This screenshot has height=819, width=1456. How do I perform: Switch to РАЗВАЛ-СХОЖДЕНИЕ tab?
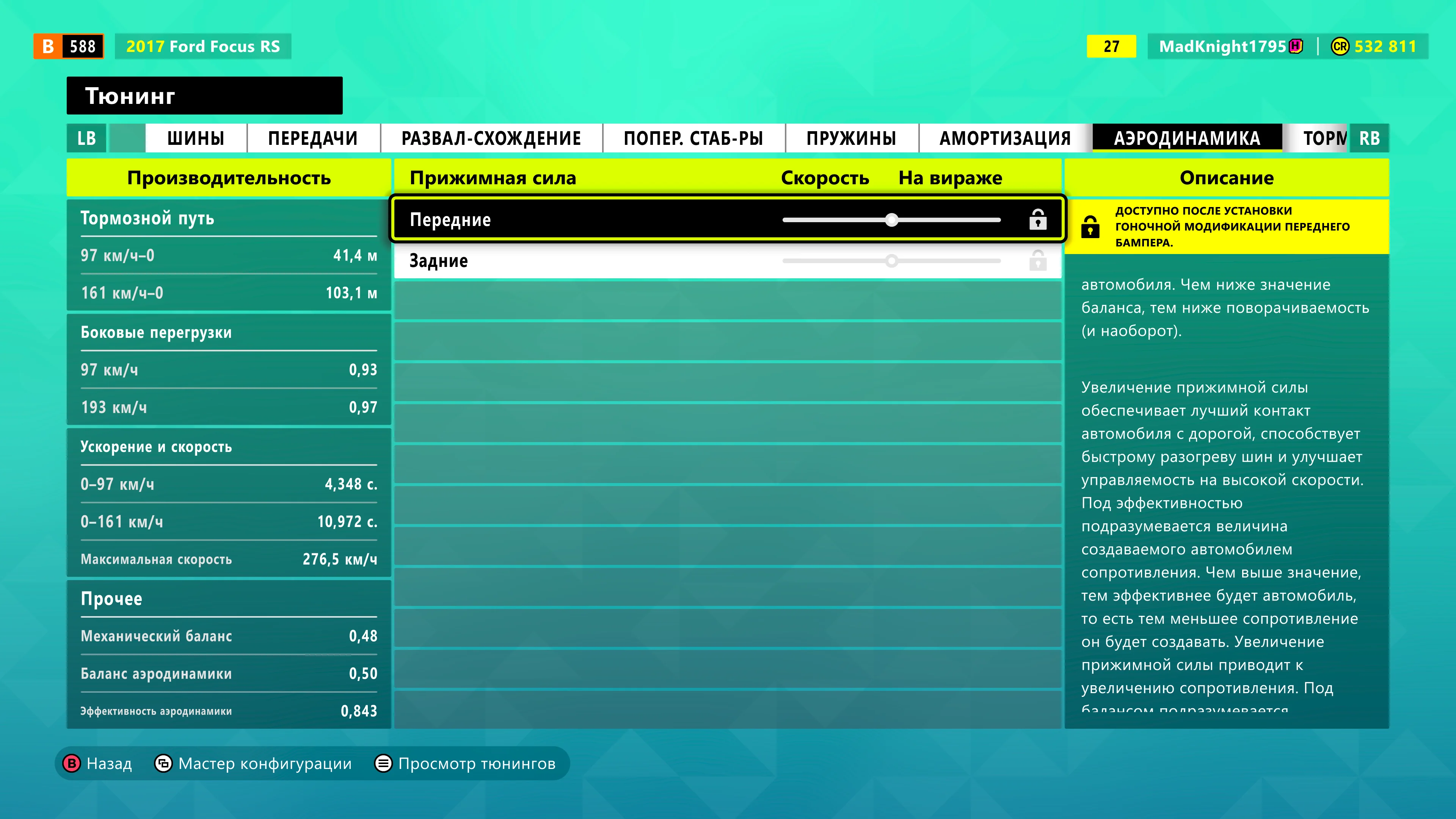coord(491,138)
